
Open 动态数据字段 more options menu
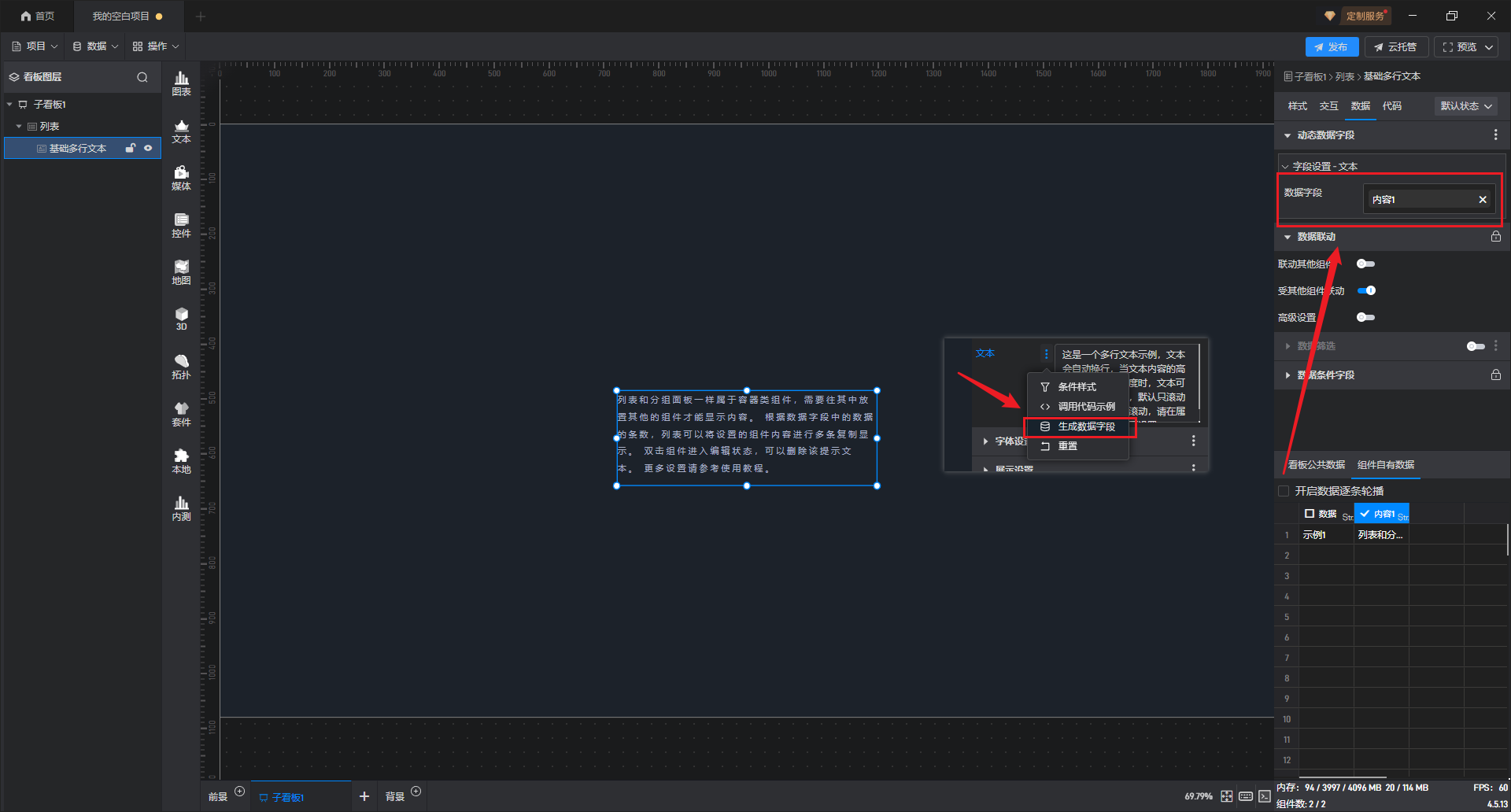coord(1495,135)
